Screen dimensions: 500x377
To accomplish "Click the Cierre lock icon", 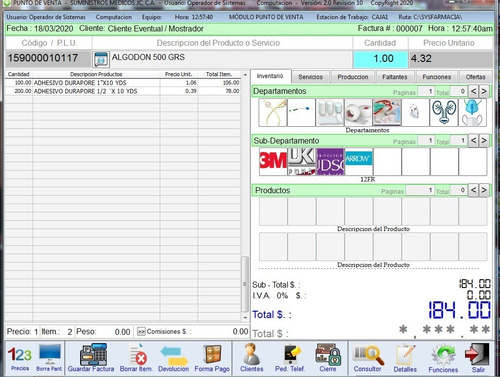I will point(328,358).
